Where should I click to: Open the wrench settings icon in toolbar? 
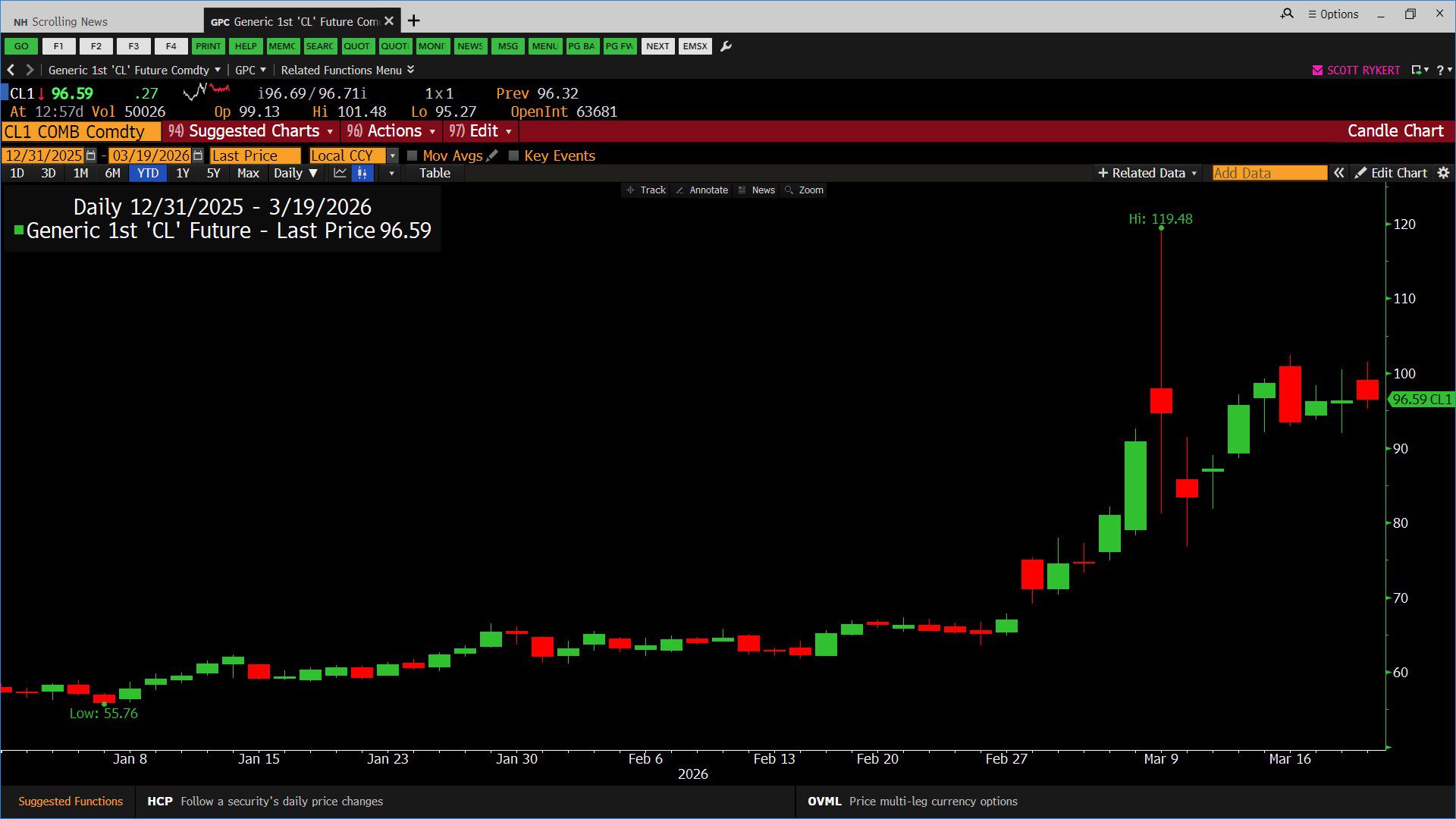coord(726,46)
